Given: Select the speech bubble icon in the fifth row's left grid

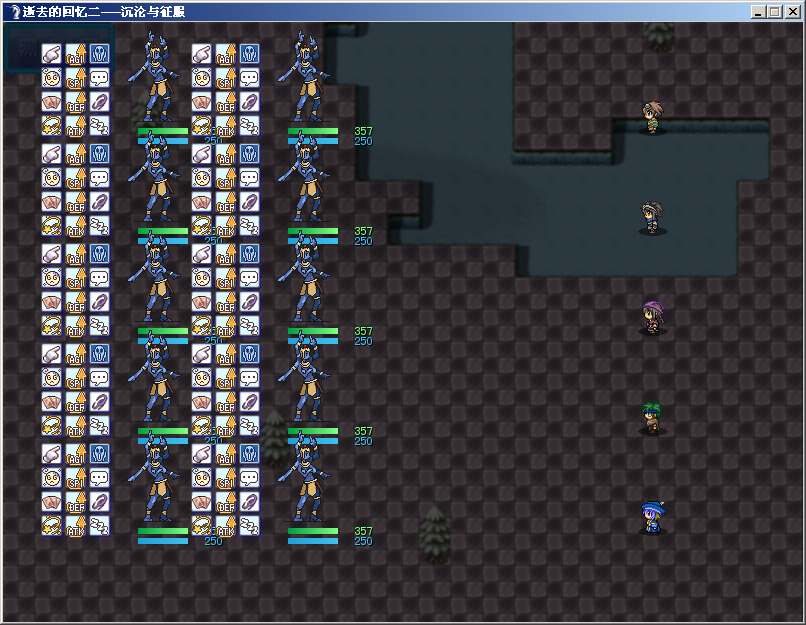Looking at the screenshot, I should click(100, 478).
